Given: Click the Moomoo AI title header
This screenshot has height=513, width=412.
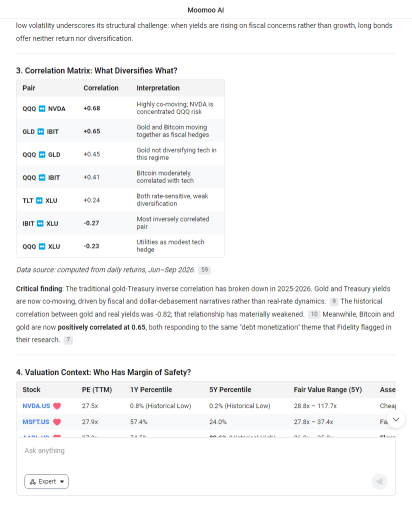Looking at the screenshot, I should coord(206,10).
